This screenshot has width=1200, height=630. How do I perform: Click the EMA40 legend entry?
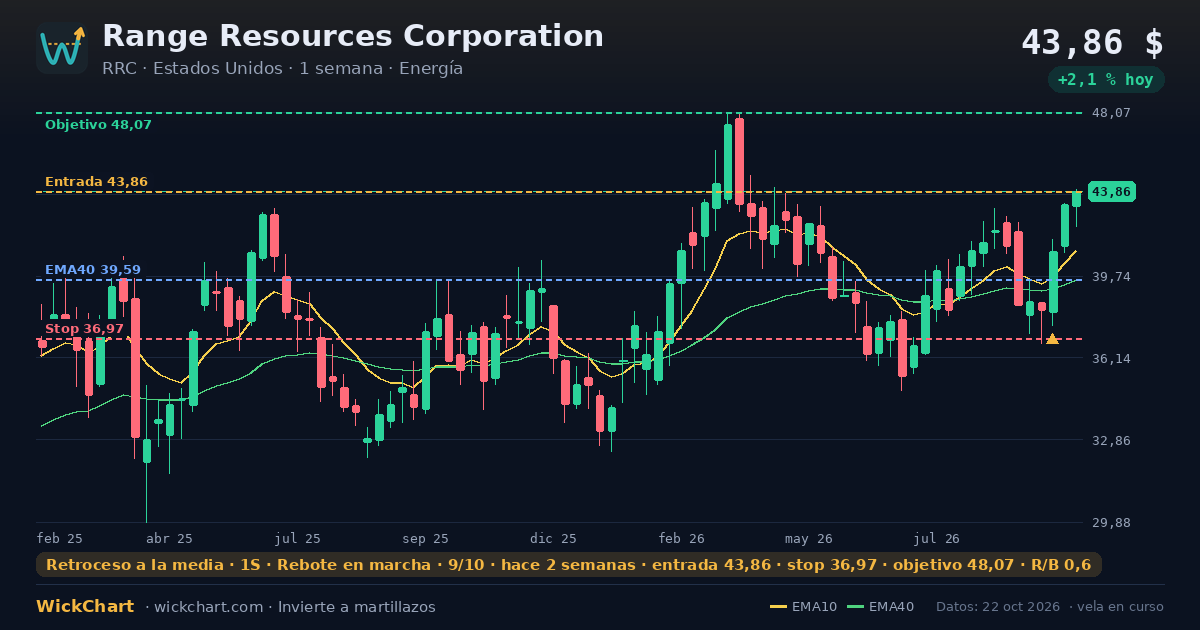pos(880,607)
